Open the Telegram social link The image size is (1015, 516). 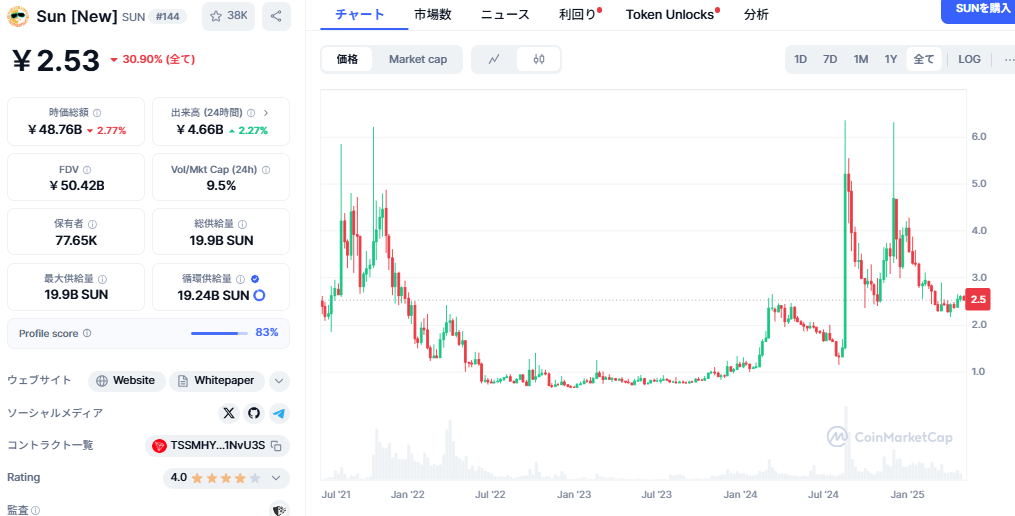(279, 413)
